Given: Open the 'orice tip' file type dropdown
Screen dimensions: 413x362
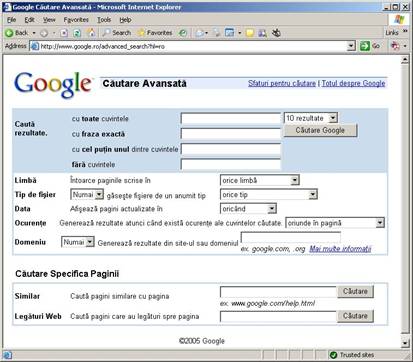Looking at the screenshot, I should 269,195.
